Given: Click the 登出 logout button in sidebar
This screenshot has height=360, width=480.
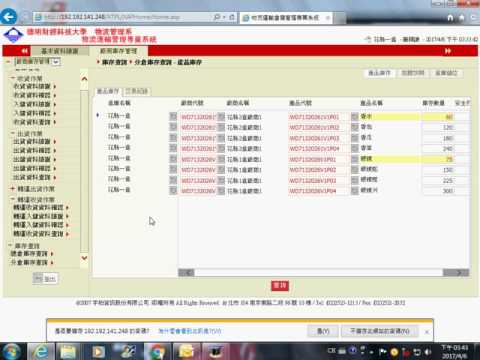Looking at the screenshot, I should [46, 278].
